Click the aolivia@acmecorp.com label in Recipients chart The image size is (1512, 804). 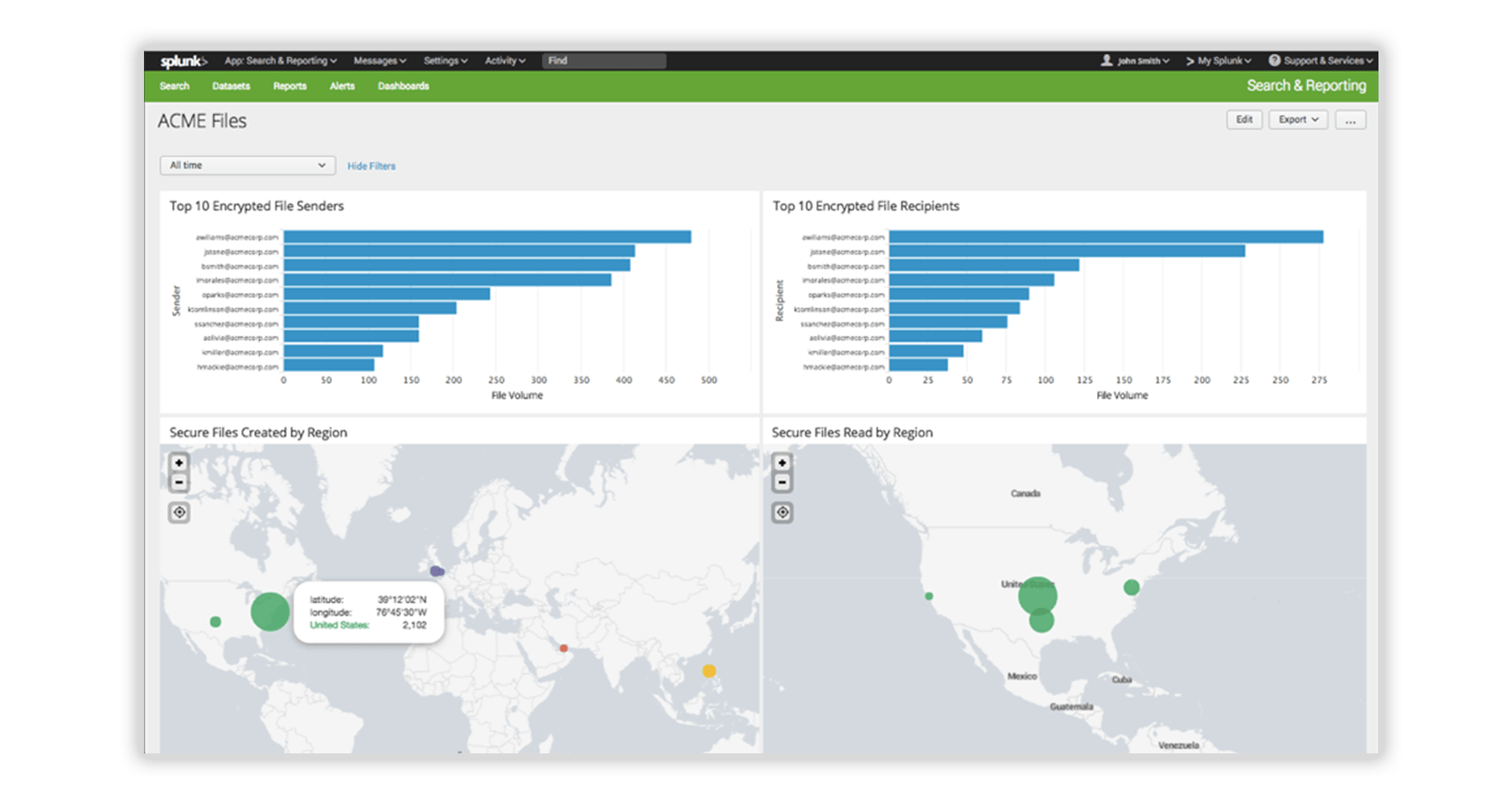pyautogui.click(x=846, y=338)
